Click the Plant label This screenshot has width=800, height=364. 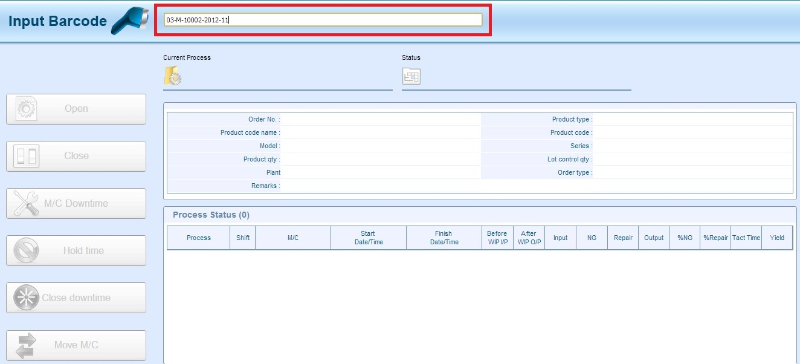(x=273, y=173)
